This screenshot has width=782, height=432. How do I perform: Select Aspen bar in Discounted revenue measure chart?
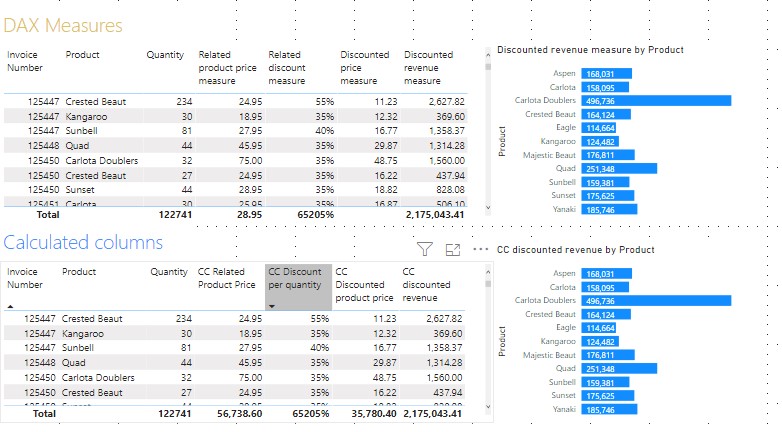[x=606, y=74]
